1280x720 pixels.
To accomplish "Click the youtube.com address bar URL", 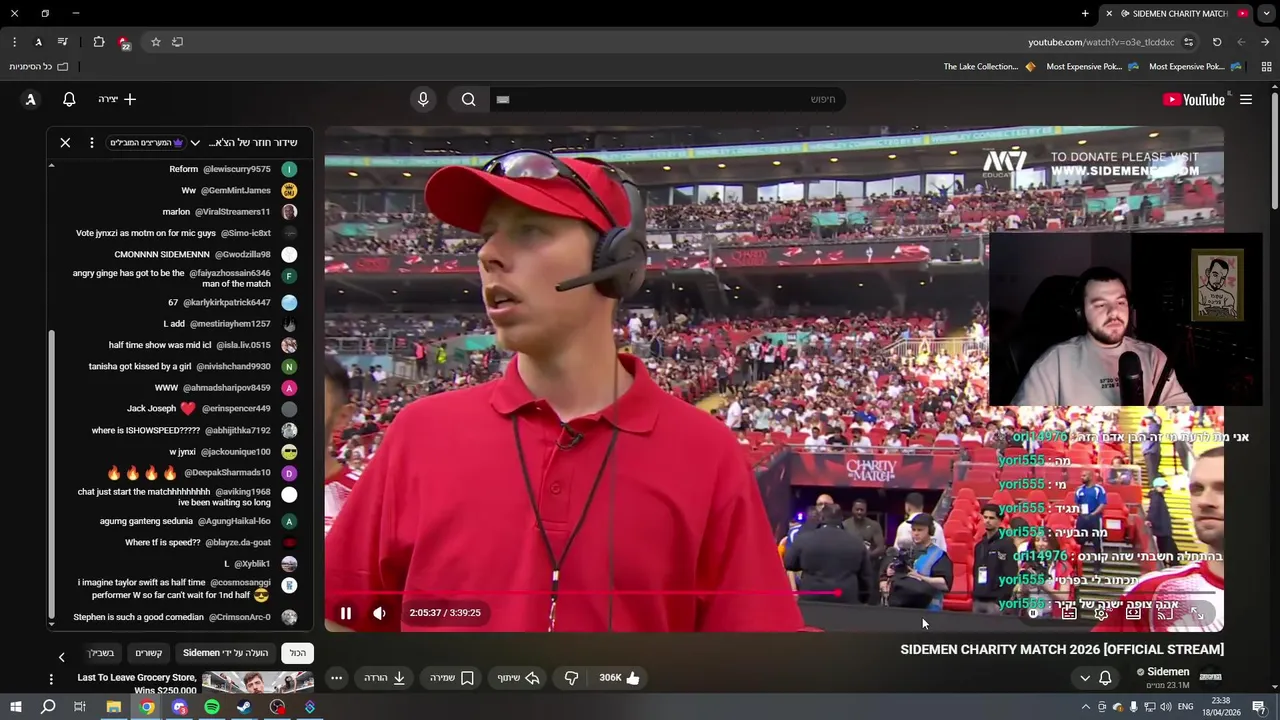I will pyautogui.click(x=1101, y=42).
